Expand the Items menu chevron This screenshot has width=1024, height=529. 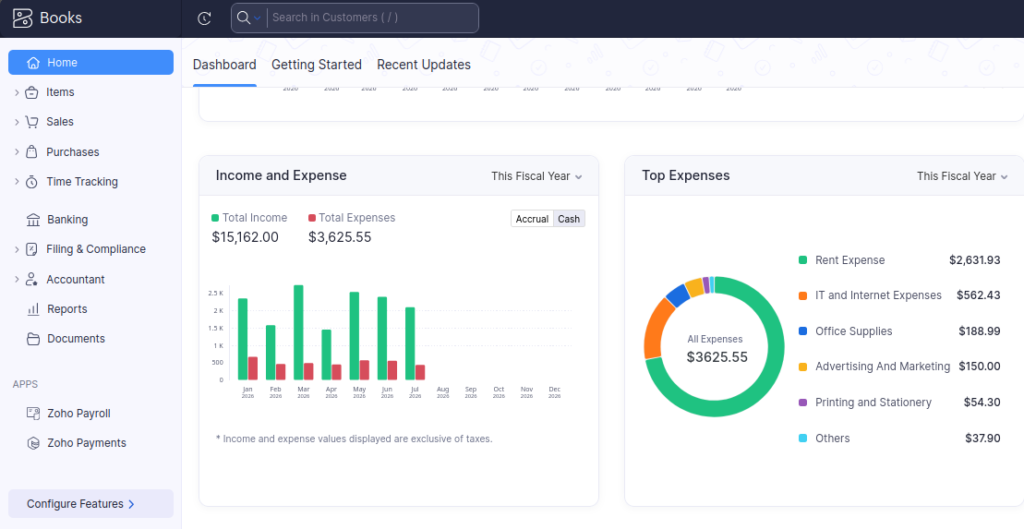tap(16, 93)
